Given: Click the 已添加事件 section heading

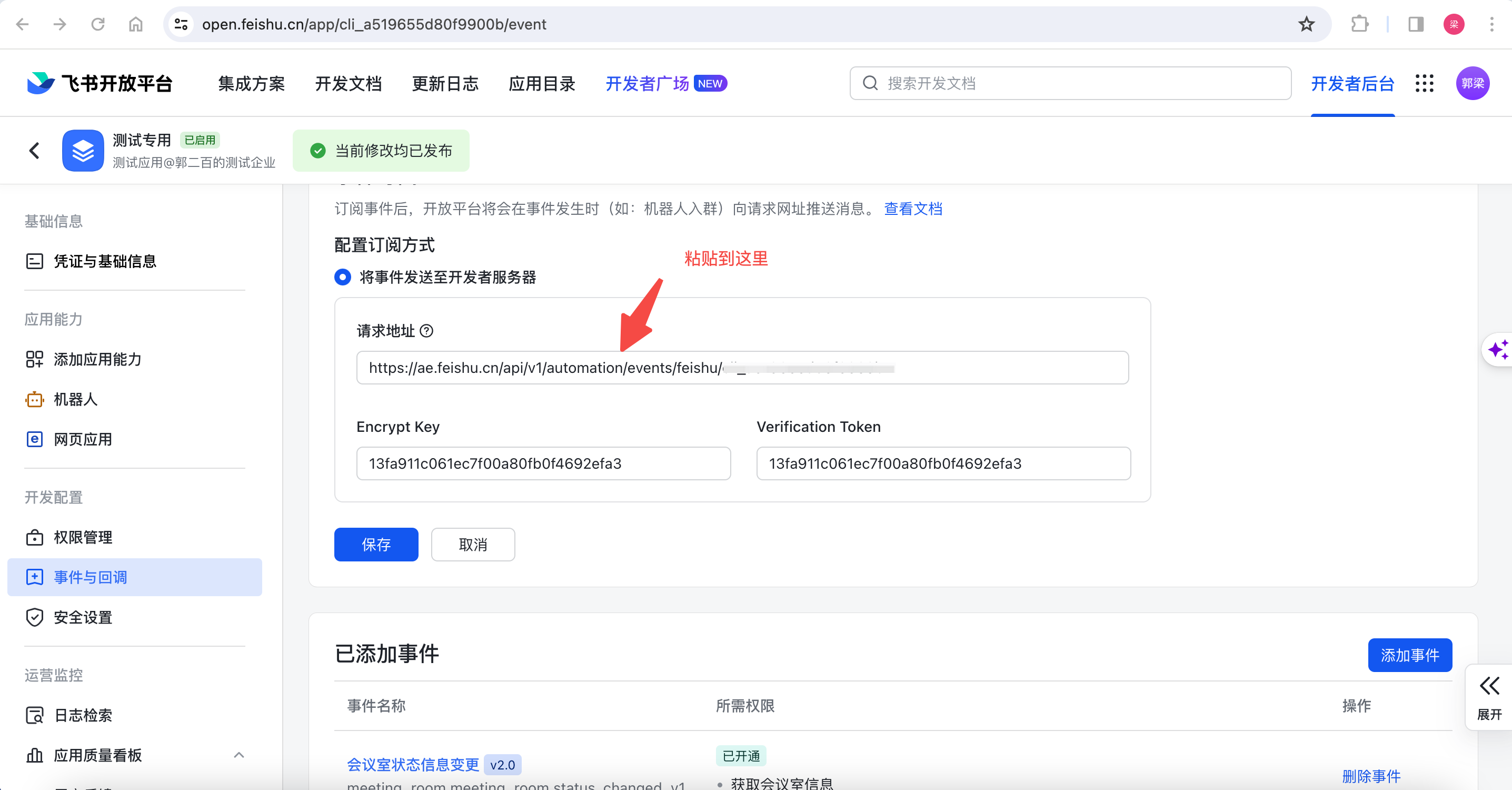Looking at the screenshot, I should point(387,654).
